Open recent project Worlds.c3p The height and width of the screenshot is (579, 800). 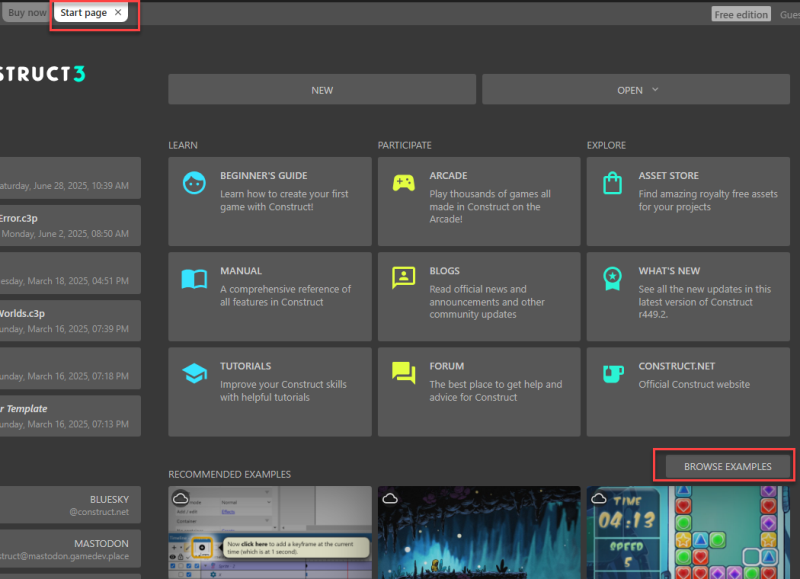click(x=70, y=321)
